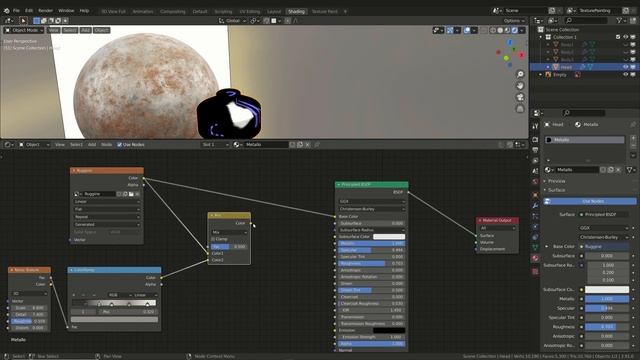Open the Render properties tab icon
Viewport: 640px width, 360px height.
point(535,140)
